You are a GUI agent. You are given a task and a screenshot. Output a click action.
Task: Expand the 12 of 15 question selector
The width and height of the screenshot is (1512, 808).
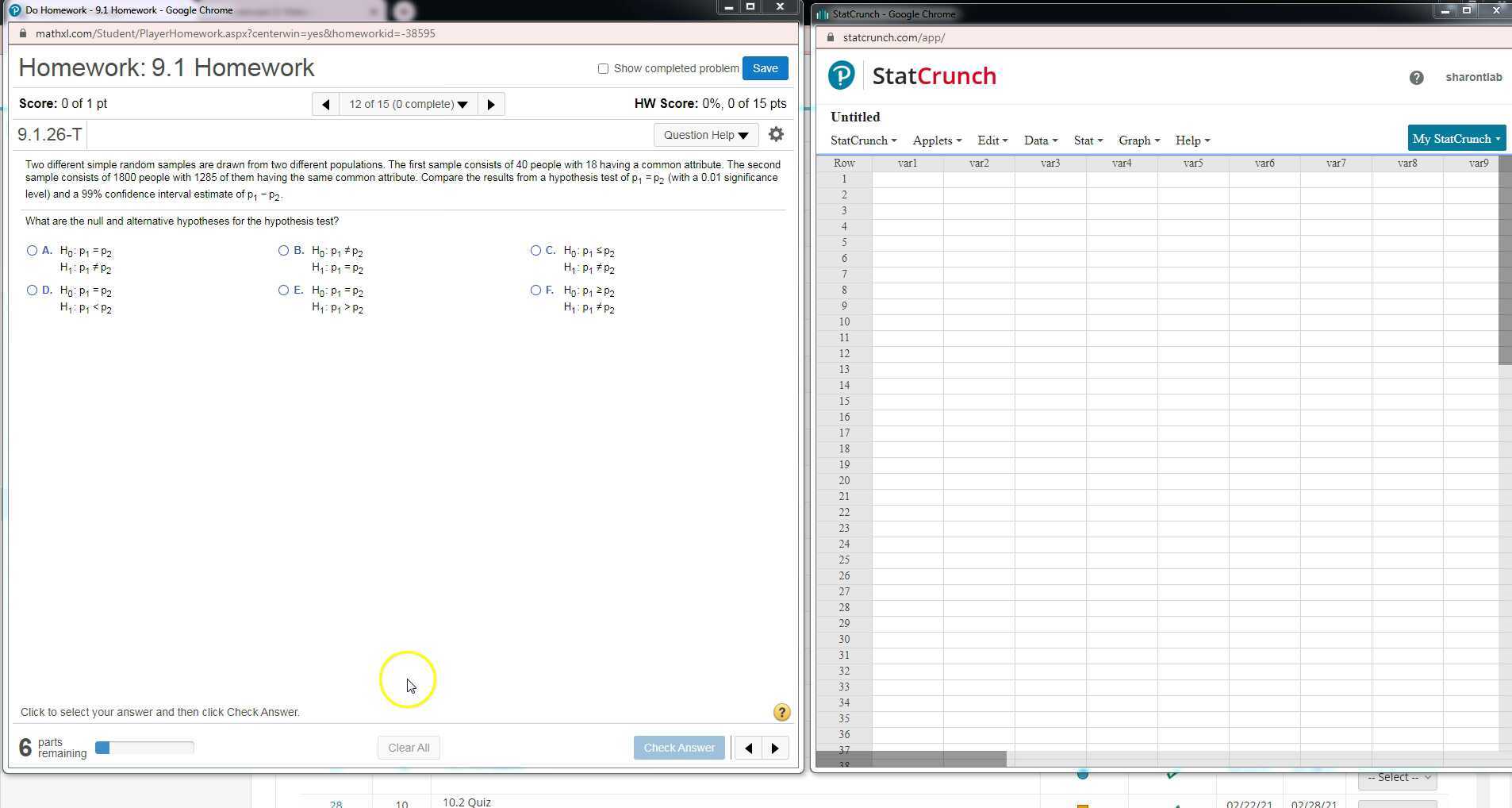pos(408,104)
